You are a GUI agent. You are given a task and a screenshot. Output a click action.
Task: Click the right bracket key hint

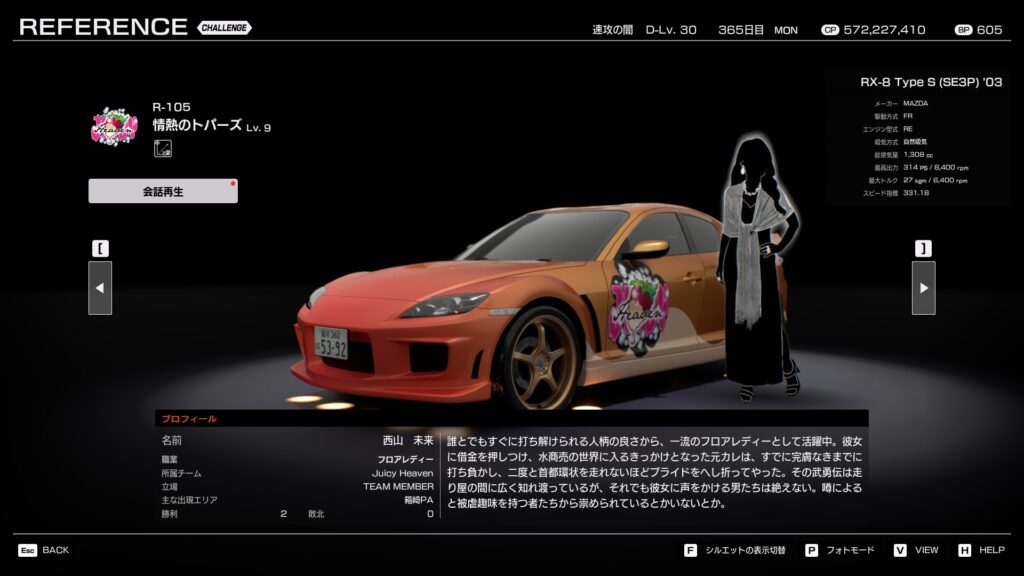(923, 248)
